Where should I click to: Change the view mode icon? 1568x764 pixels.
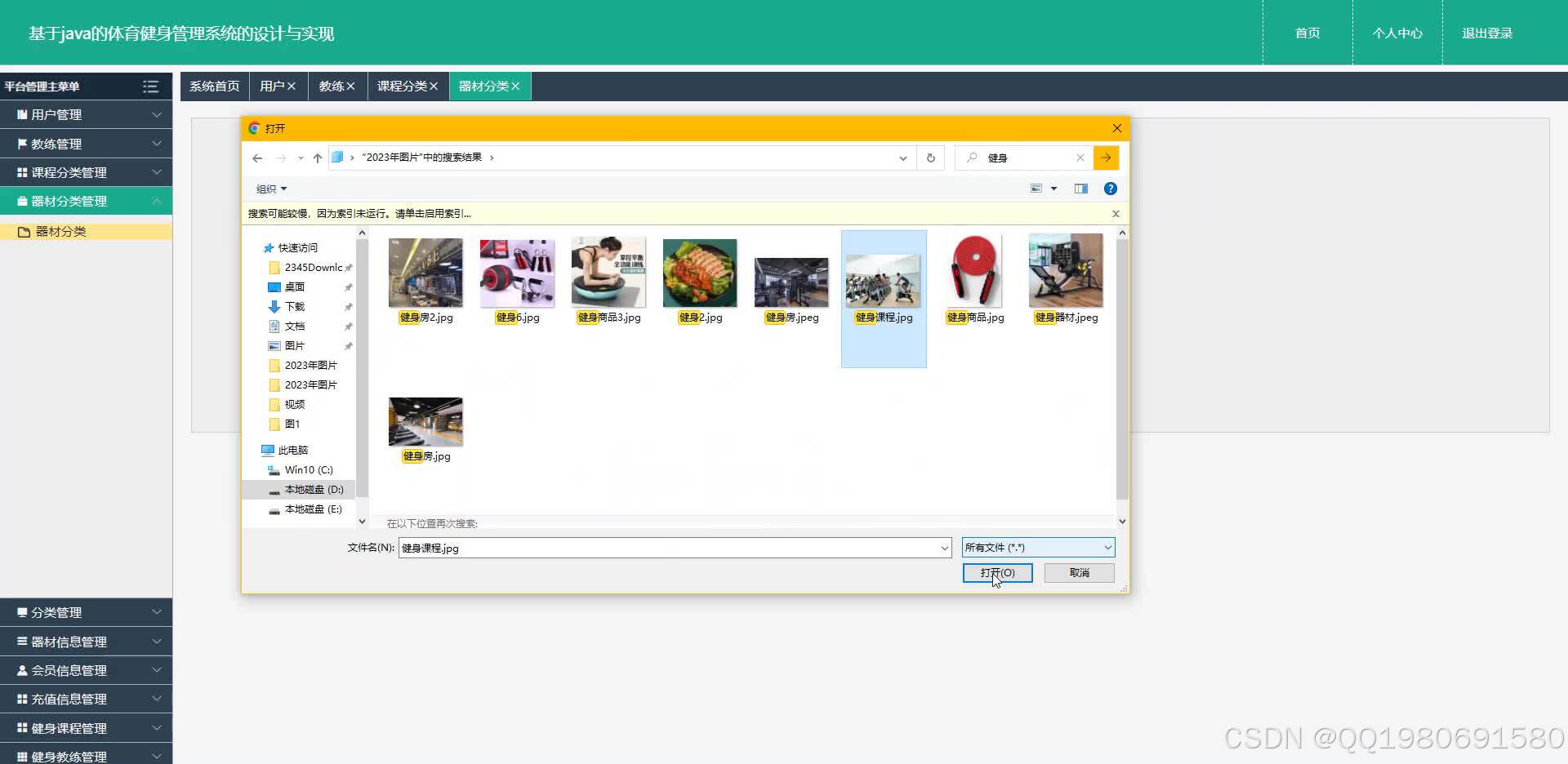click(1036, 189)
